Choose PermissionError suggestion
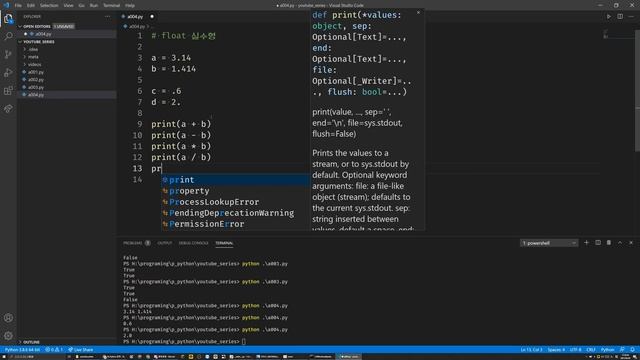This screenshot has height=360, width=640. tap(236, 224)
